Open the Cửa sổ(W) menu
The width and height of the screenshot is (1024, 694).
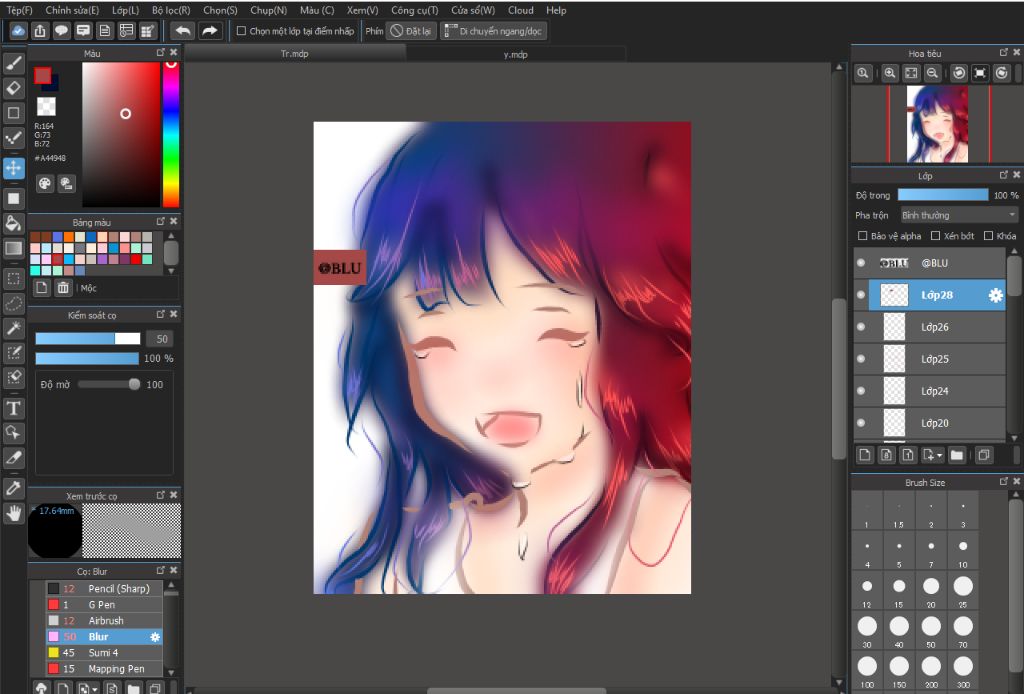[473, 10]
